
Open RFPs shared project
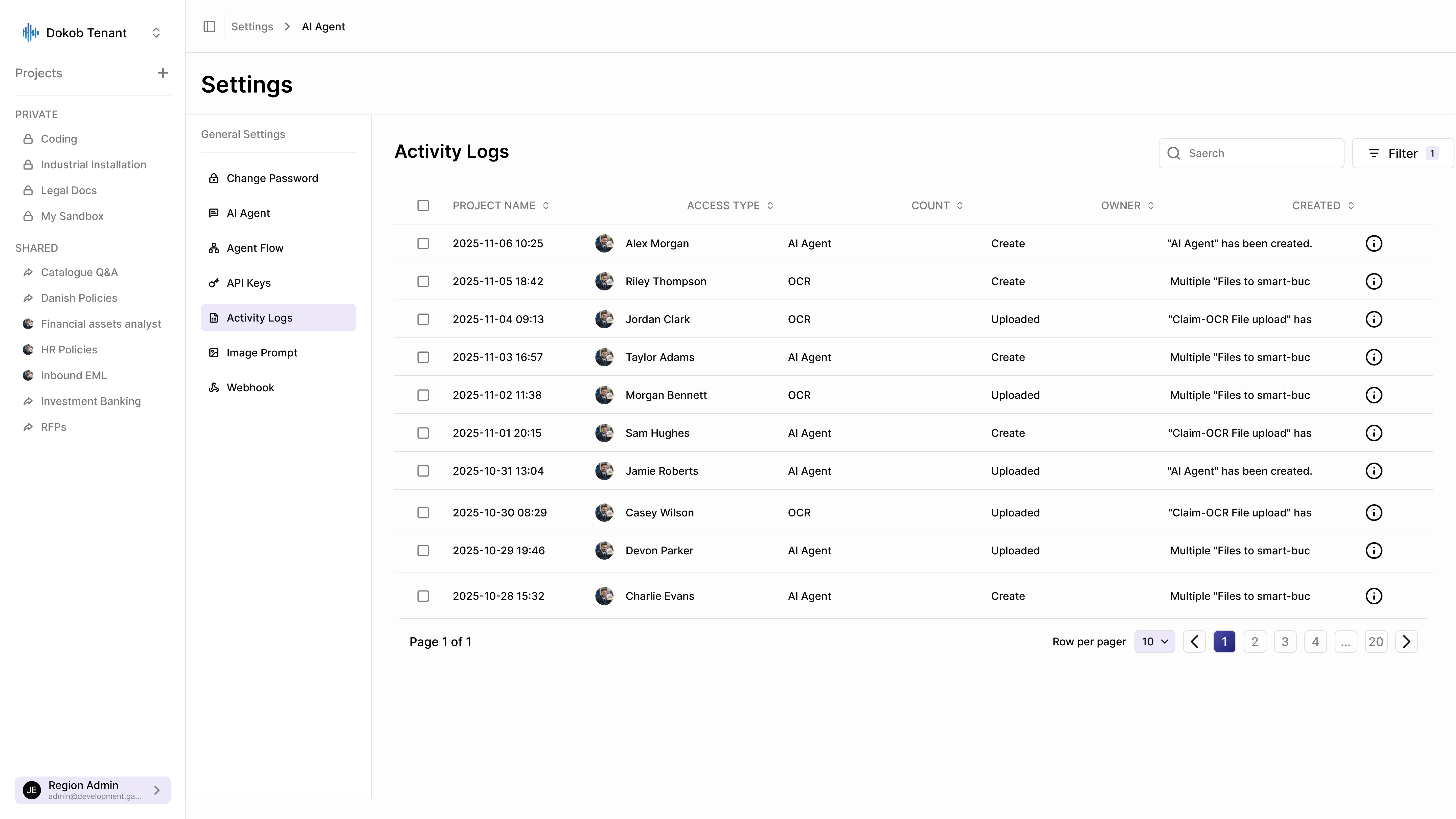(45, 427)
